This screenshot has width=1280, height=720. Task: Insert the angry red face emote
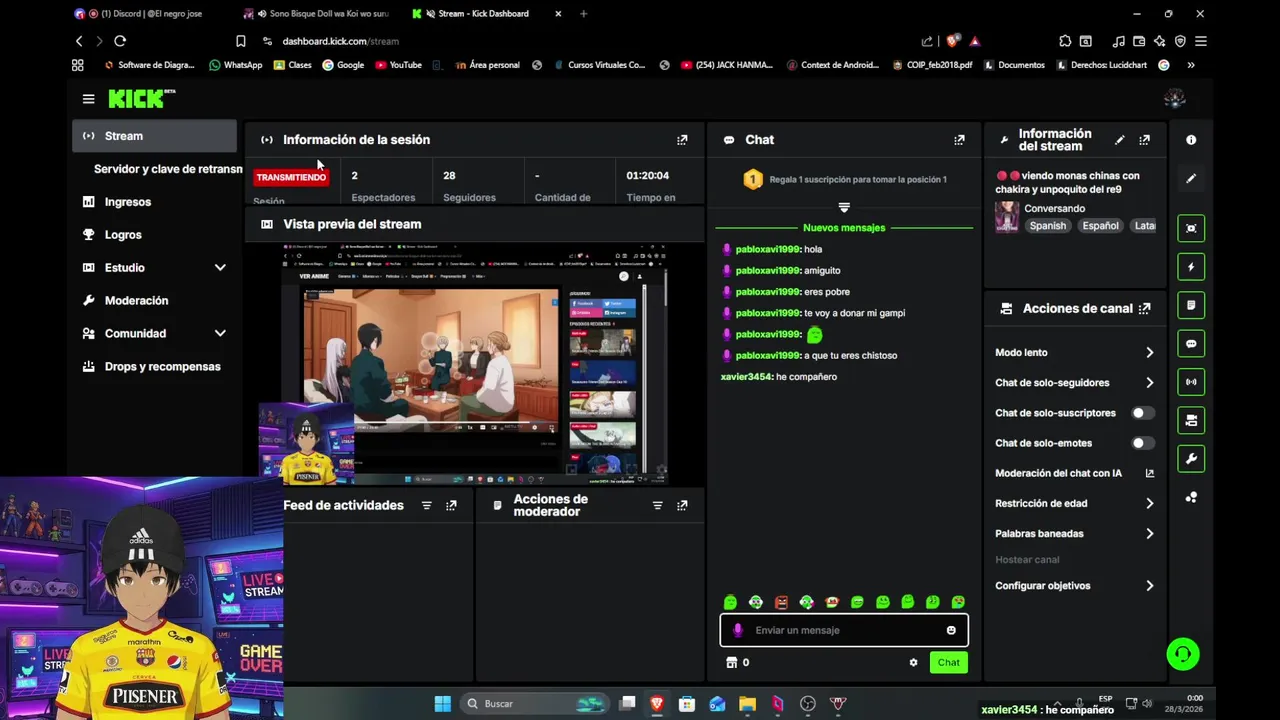[x=781, y=602]
